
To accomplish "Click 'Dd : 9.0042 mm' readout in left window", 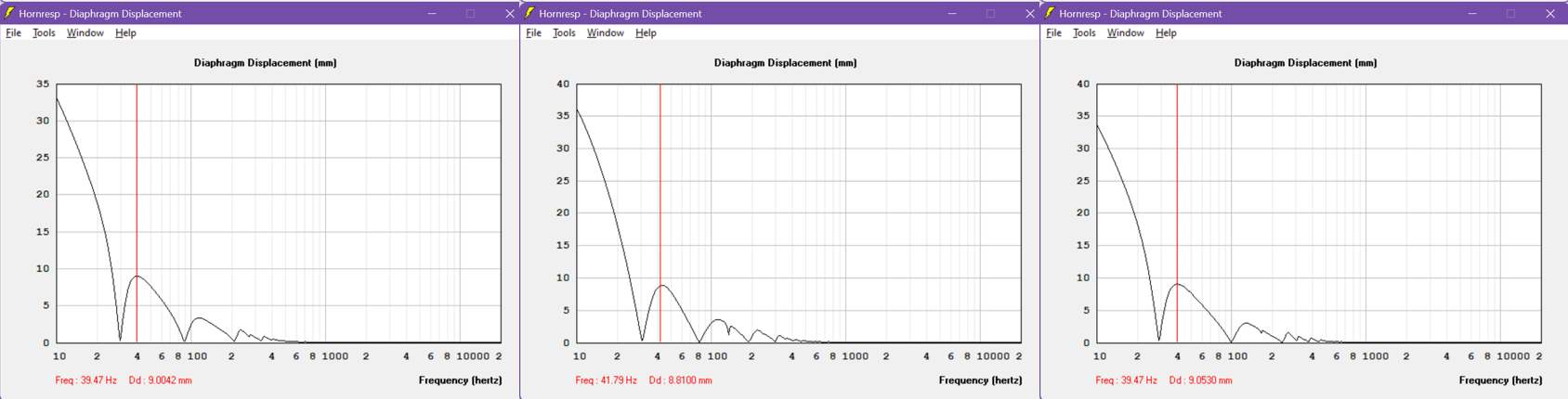I will (x=161, y=380).
